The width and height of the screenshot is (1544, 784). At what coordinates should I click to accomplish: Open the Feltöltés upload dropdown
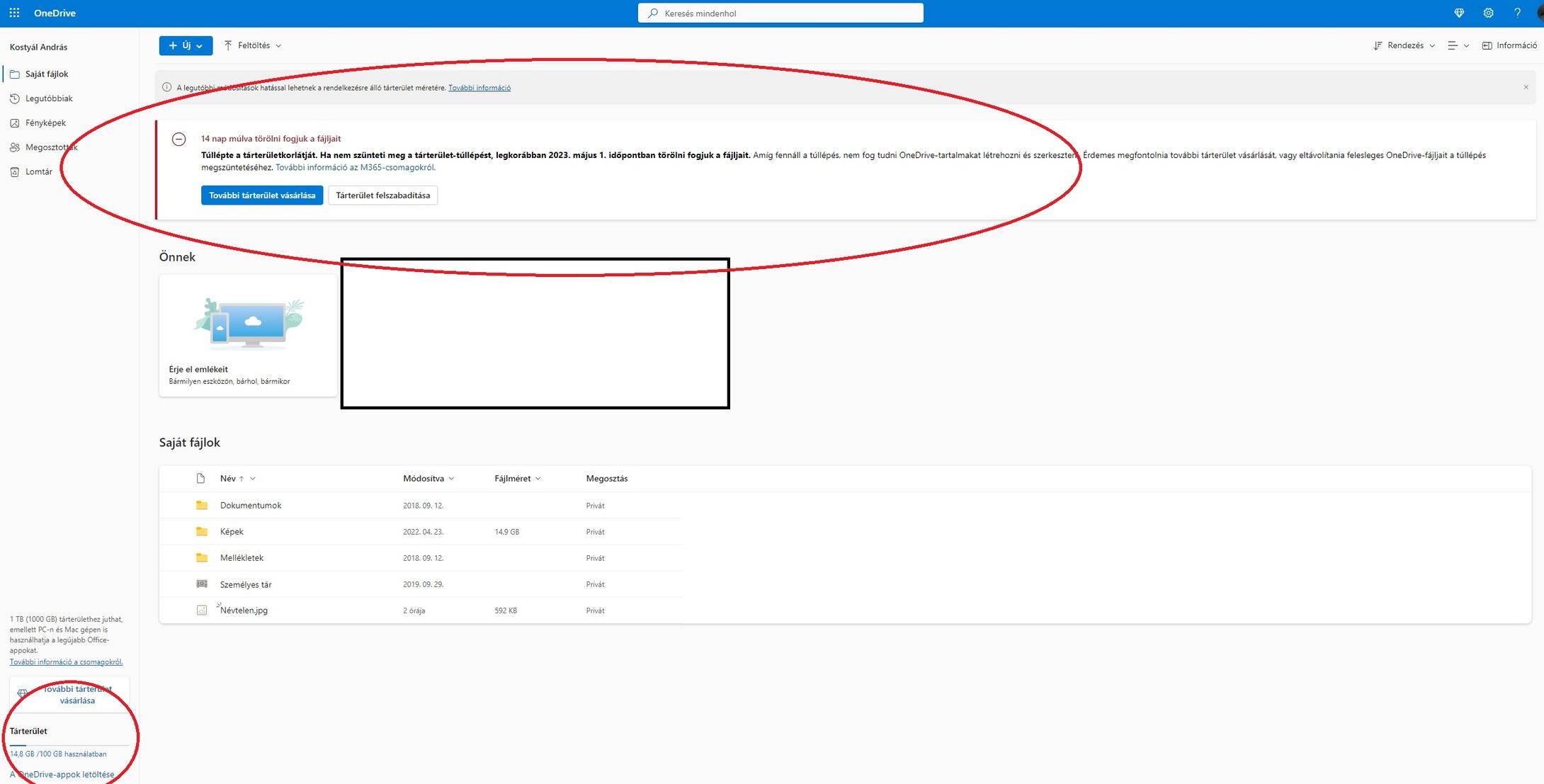(x=253, y=45)
